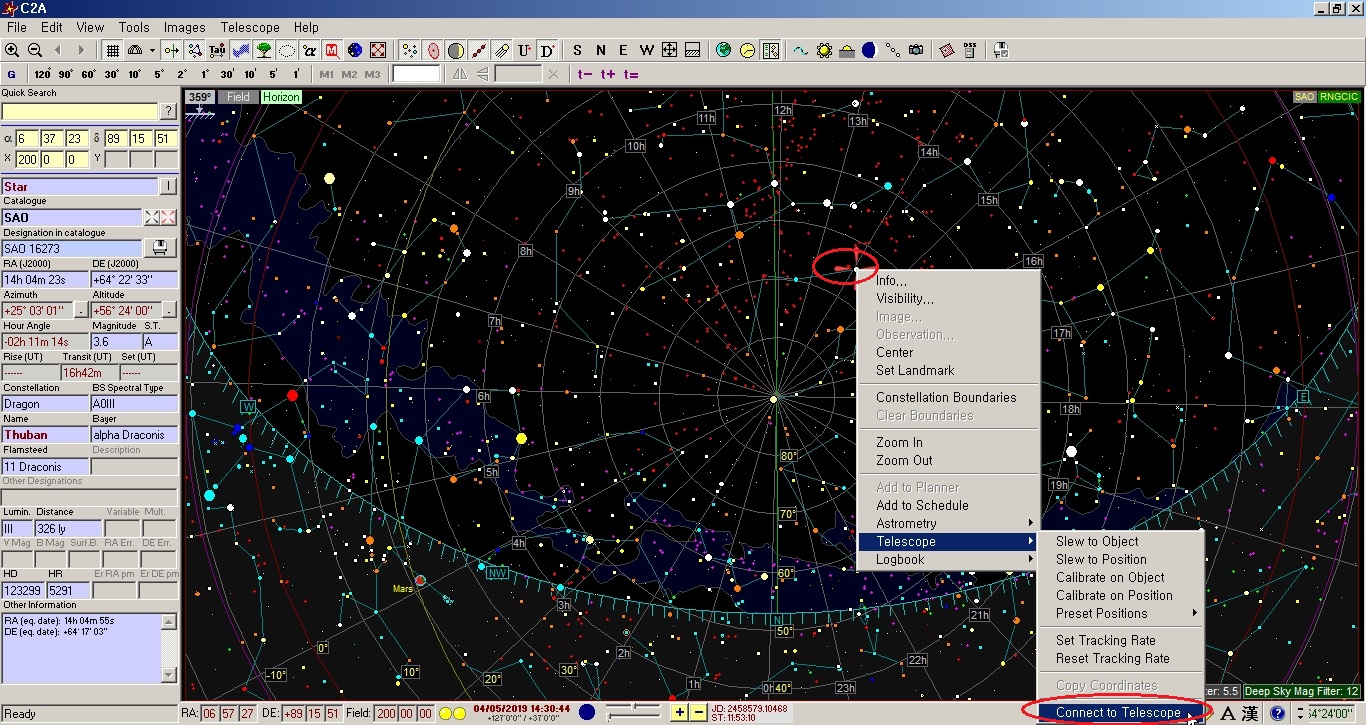Open the yellow clock date-time icon
The height and width of the screenshot is (725, 1366).
pos(747,50)
